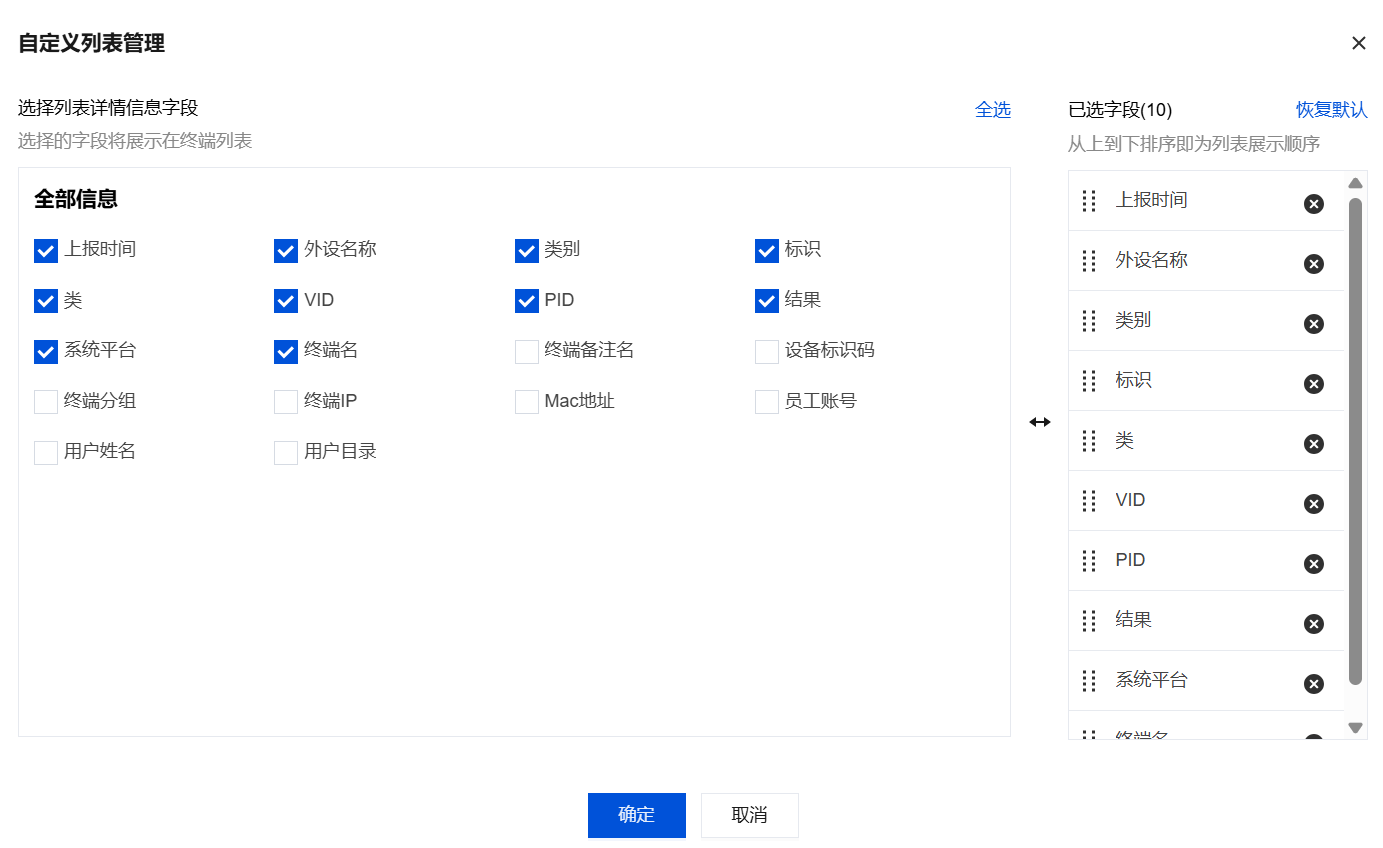Click the 系统平台 label in the selected fields list
Screen dimensions: 1383x848
[x=1151, y=680]
